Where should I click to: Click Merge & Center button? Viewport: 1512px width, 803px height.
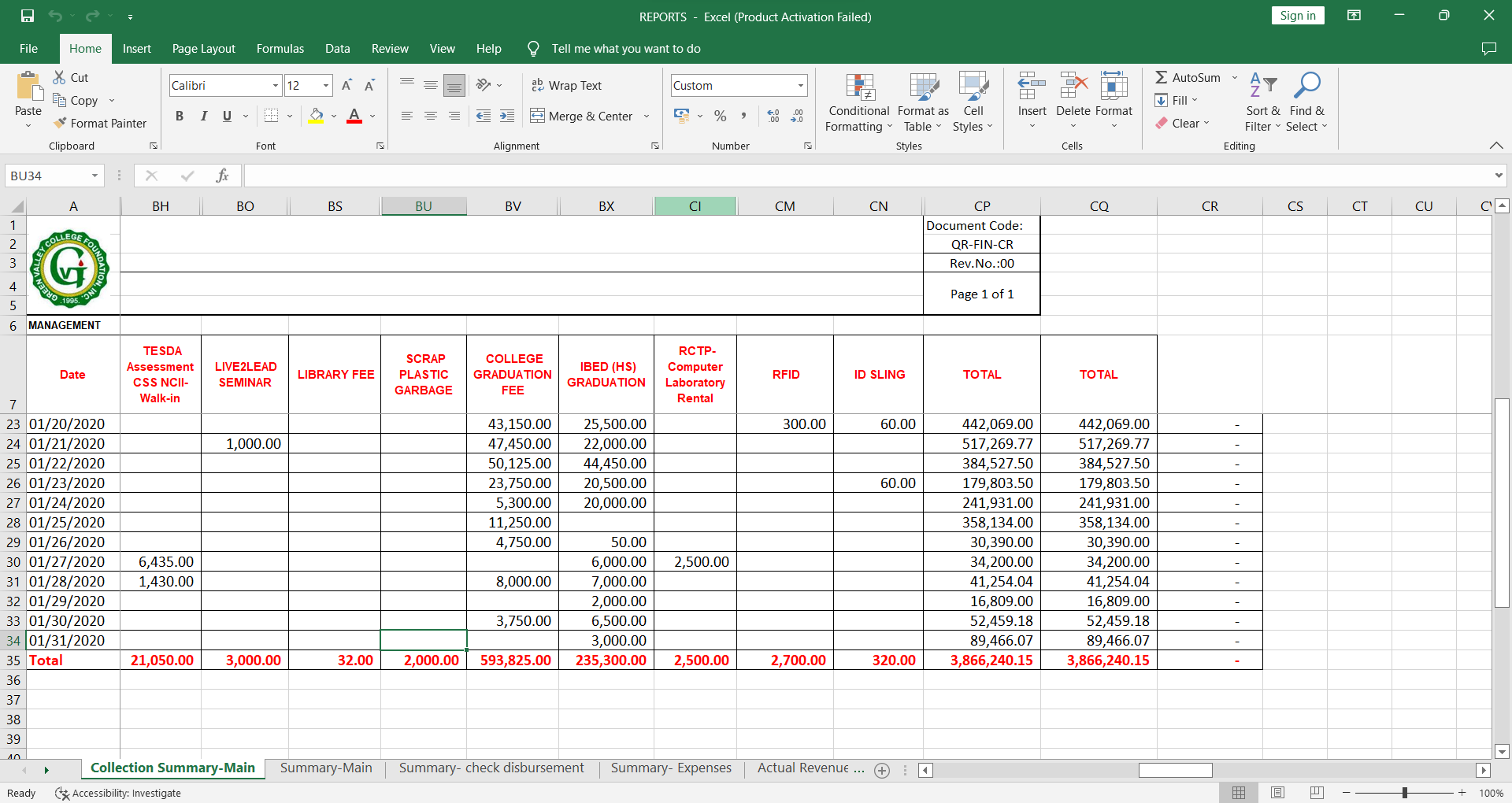click(581, 116)
